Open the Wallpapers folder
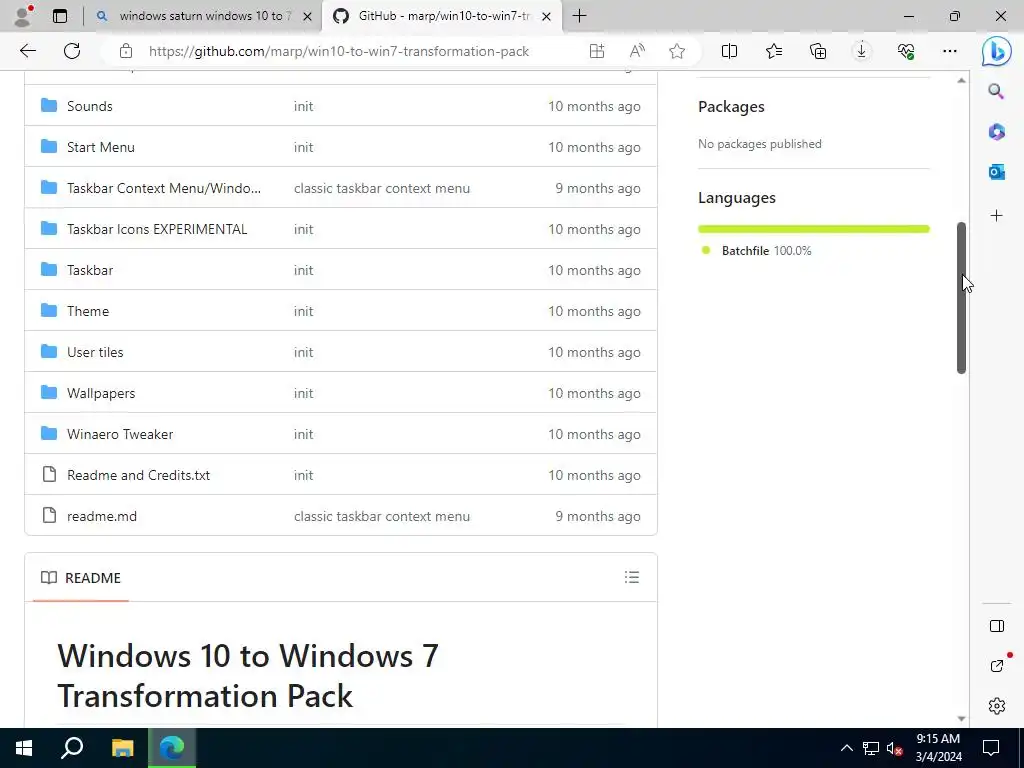The height and width of the screenshot is (768, 1024). coord(101,393)
